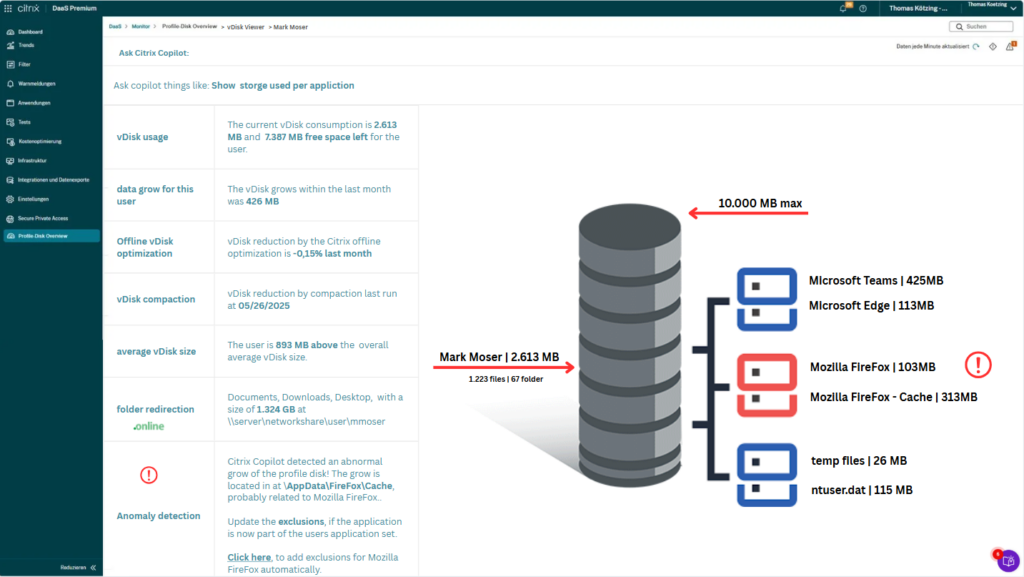Click the Integrationen und Datenexporte icon

coord(10,180)
